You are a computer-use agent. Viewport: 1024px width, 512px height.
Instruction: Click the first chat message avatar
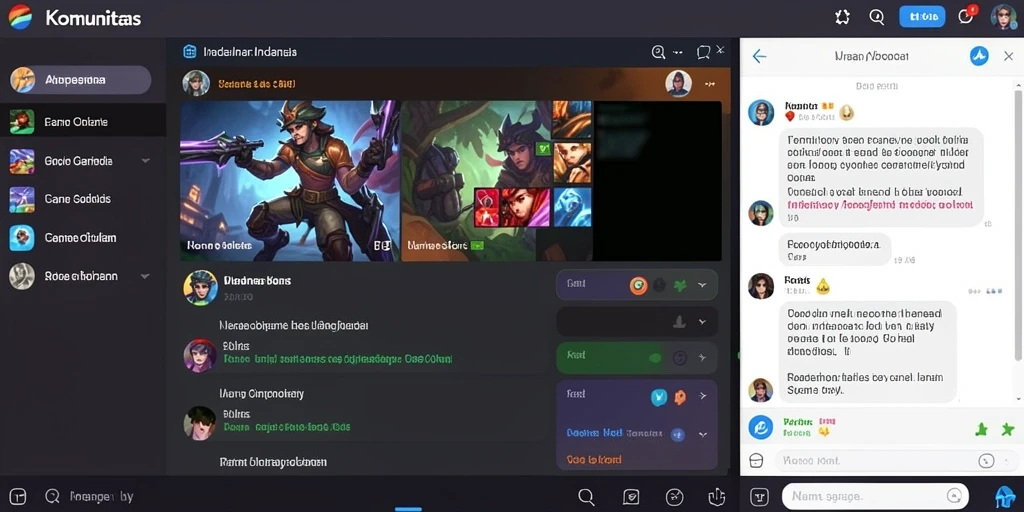tap(761, 112)
